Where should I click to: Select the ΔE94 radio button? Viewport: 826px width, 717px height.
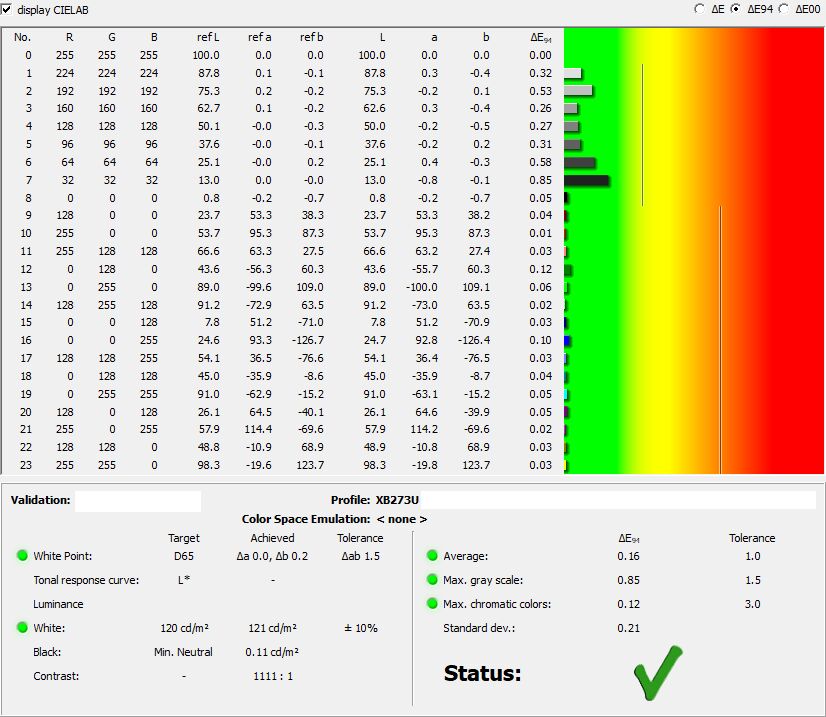(x=735, y=9)
